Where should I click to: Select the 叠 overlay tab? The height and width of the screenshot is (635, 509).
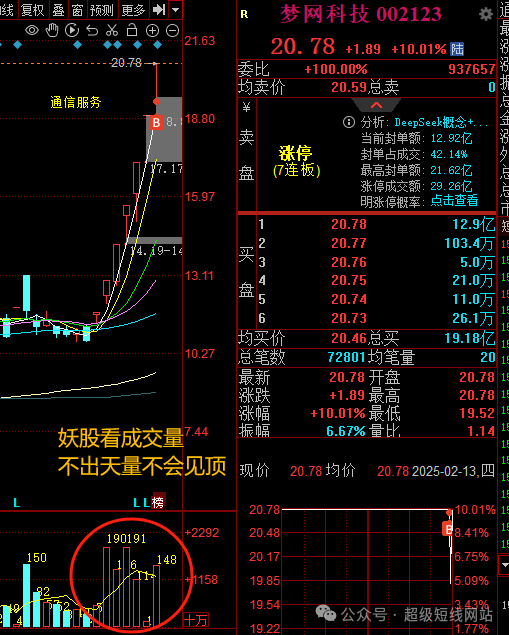tap(59, 9)
